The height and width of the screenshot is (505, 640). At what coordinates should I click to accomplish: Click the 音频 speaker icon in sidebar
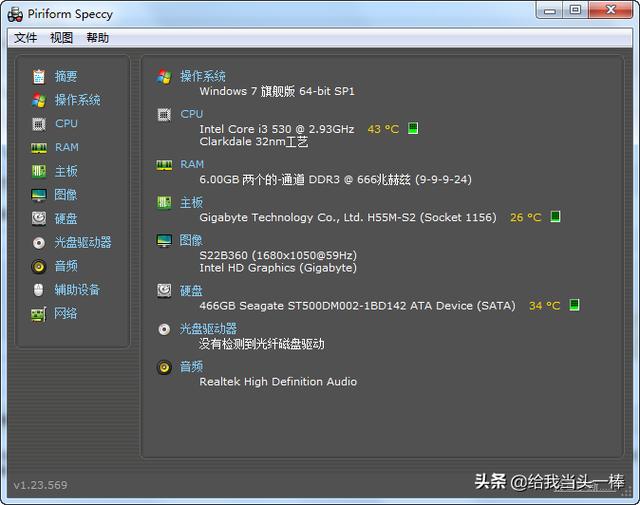tap(39, 266)
